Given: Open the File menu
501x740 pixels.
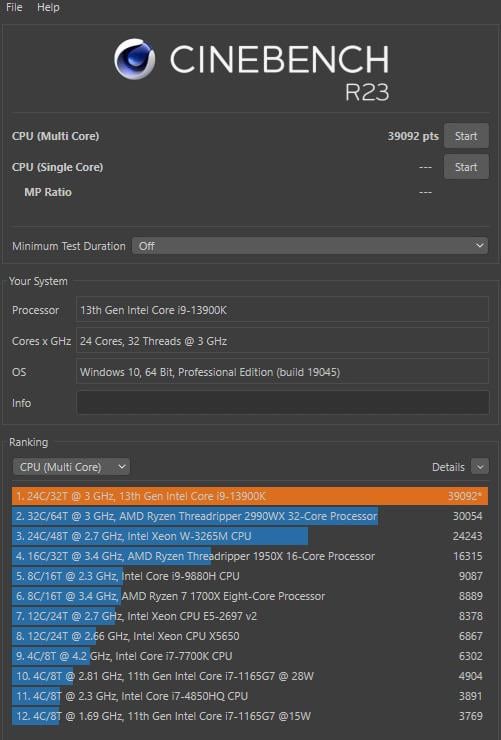Looking at the screenshot, I should point(14,8).
